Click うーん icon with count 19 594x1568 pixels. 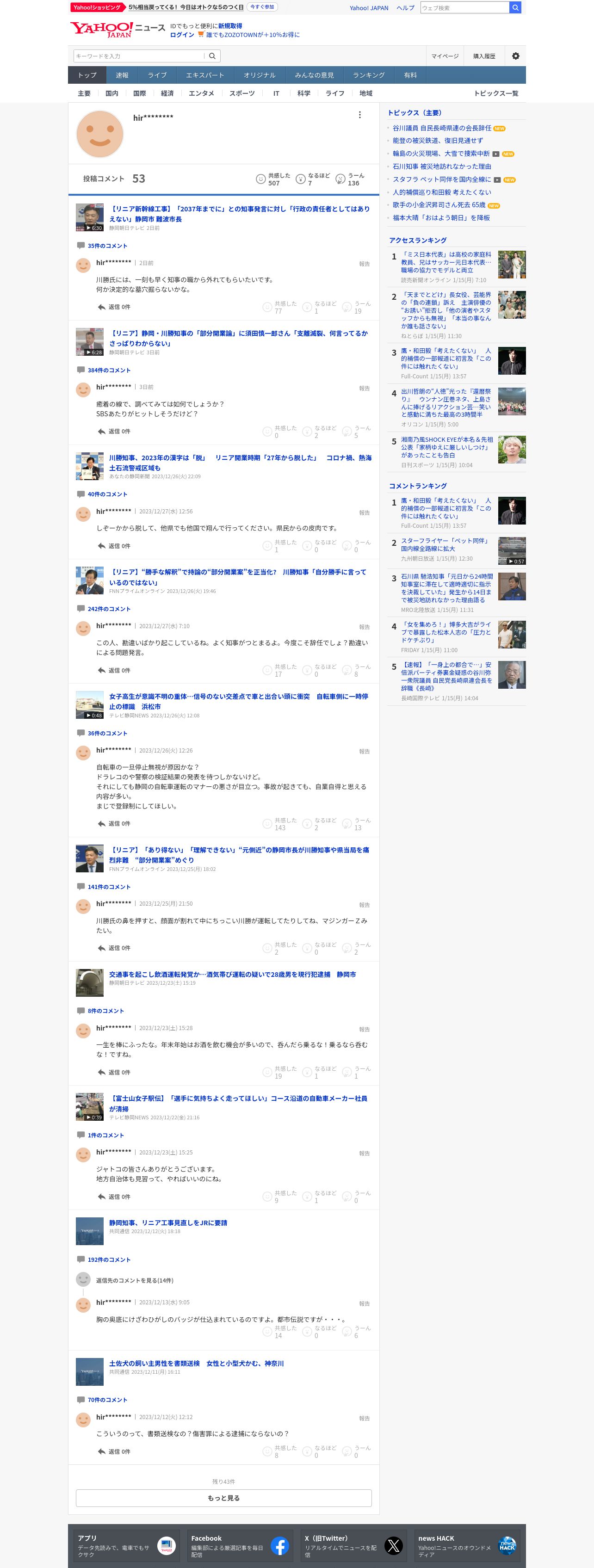point(347,307)
